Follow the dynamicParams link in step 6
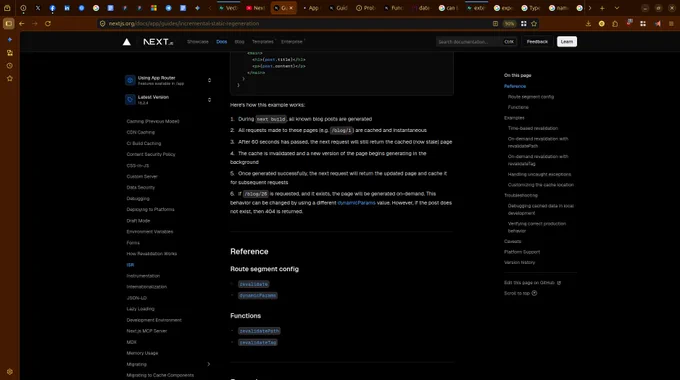The width and height of the screenshot is (680, 380). [x=356, y=203]
